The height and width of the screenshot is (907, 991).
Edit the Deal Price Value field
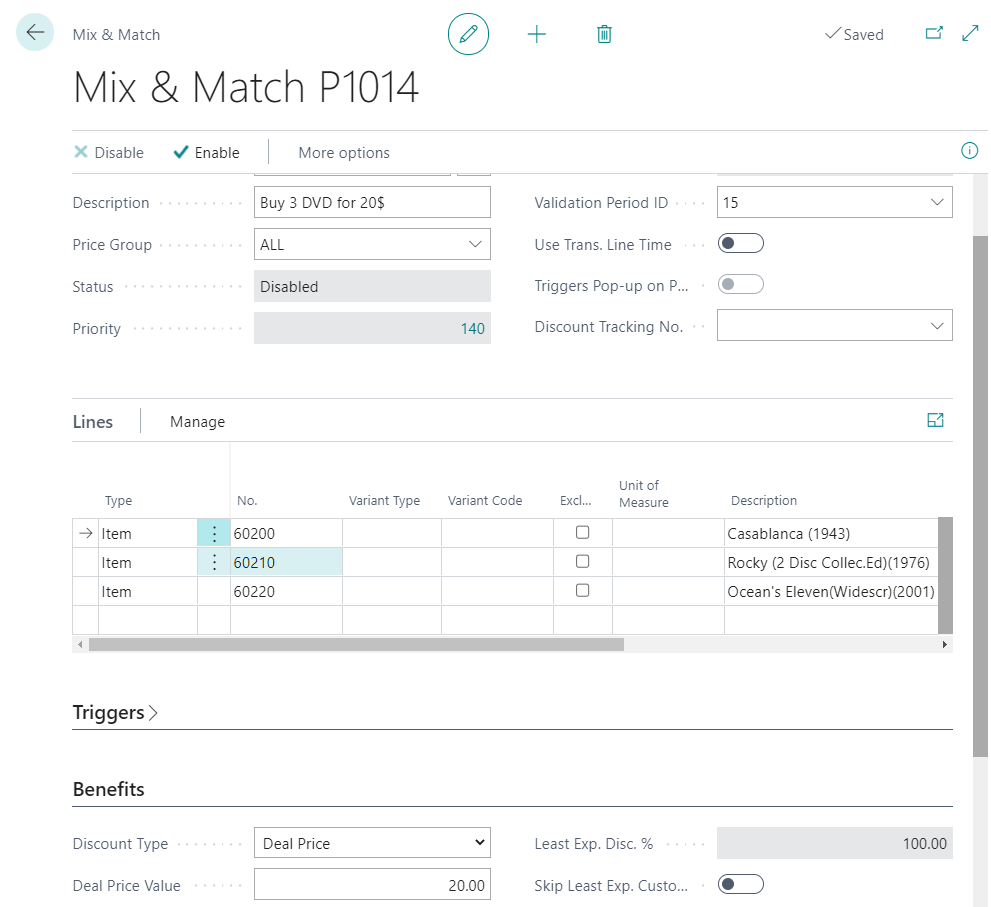372,885
